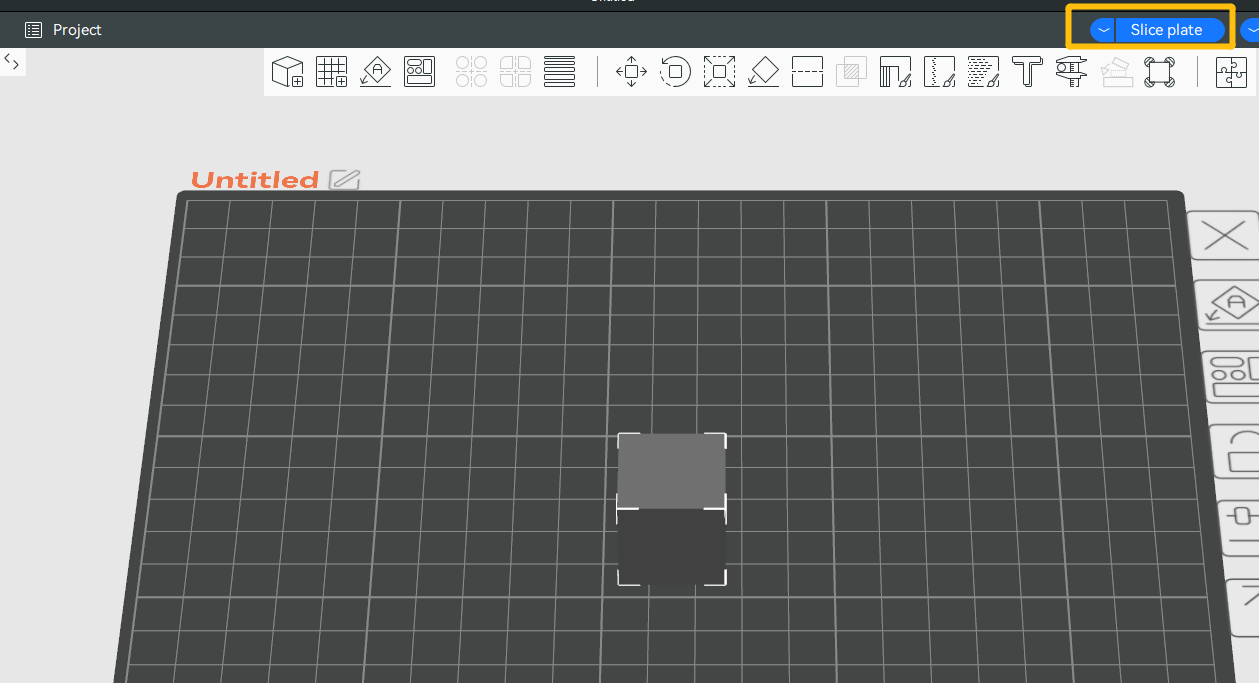The width and height of the screenshot is (1259, 683).
Task: Expand the Slice plate dropdown arrow
Action: click(x=1102, y=30)
